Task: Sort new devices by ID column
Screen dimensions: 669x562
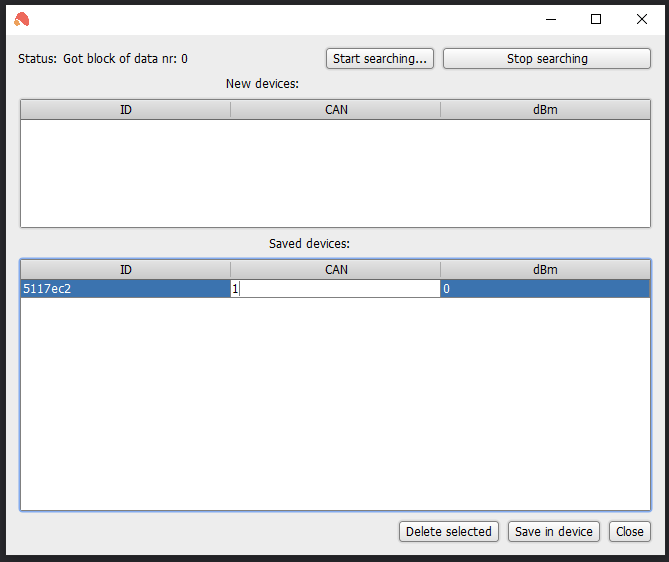Action: [x=126, y=110]
